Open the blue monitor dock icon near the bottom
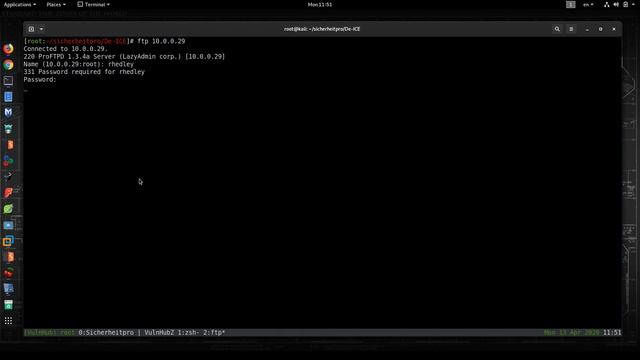Image resolution: width=640 pixels, height=360 pixels. coord(8,289)
